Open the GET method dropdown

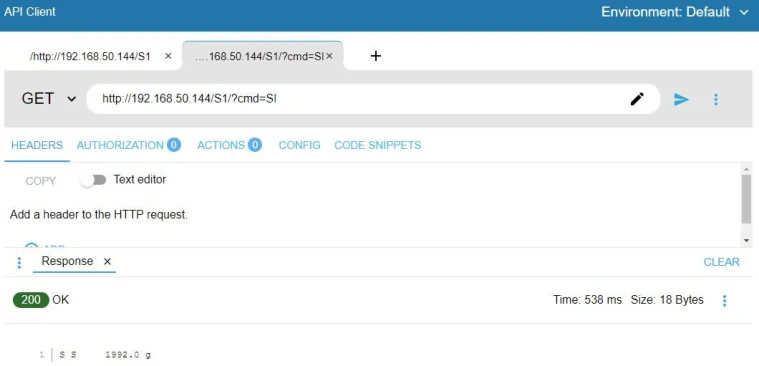point(49,99)
